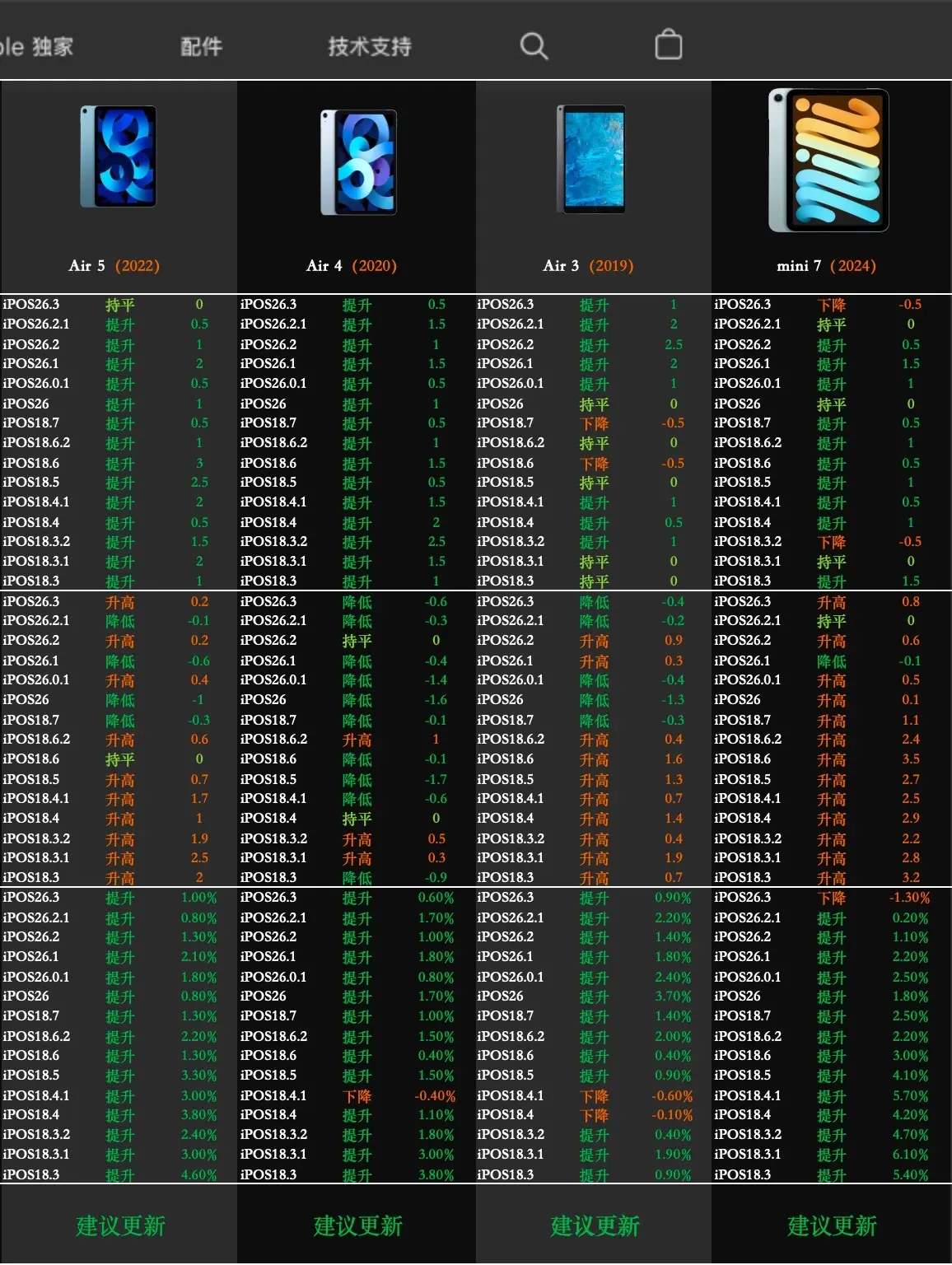Select the 2.9 value in mini 7 column
The image size is (952, 1265).
click(911, 818)
